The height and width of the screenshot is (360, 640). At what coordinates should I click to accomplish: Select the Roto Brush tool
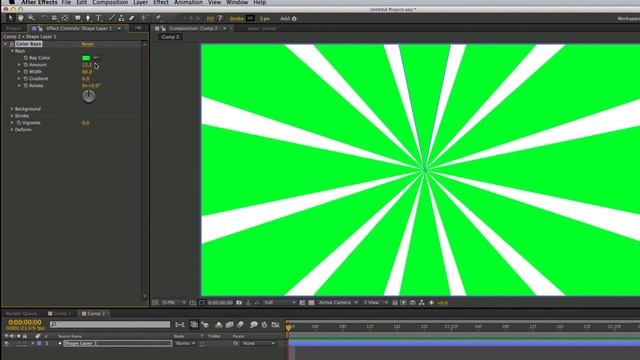pyautogui.click(x=145, y=18)
